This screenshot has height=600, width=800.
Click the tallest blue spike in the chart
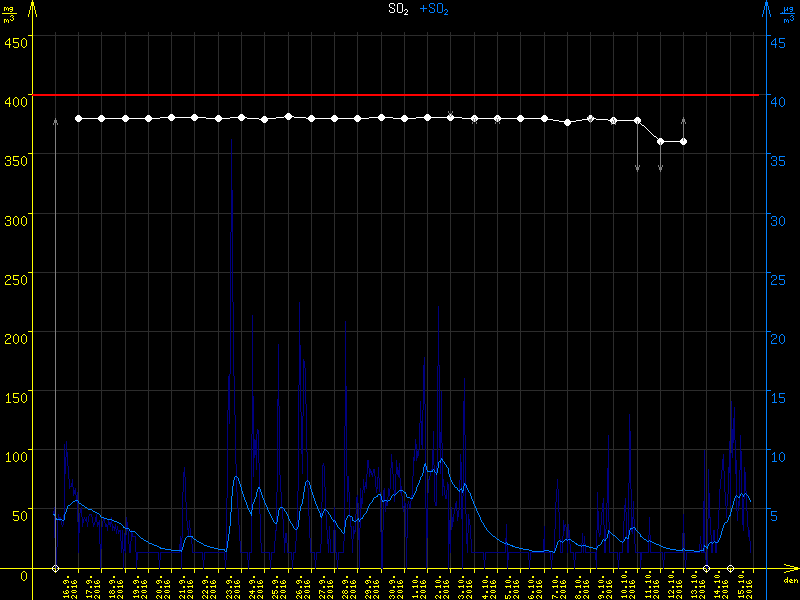click(x=232, y=195)
